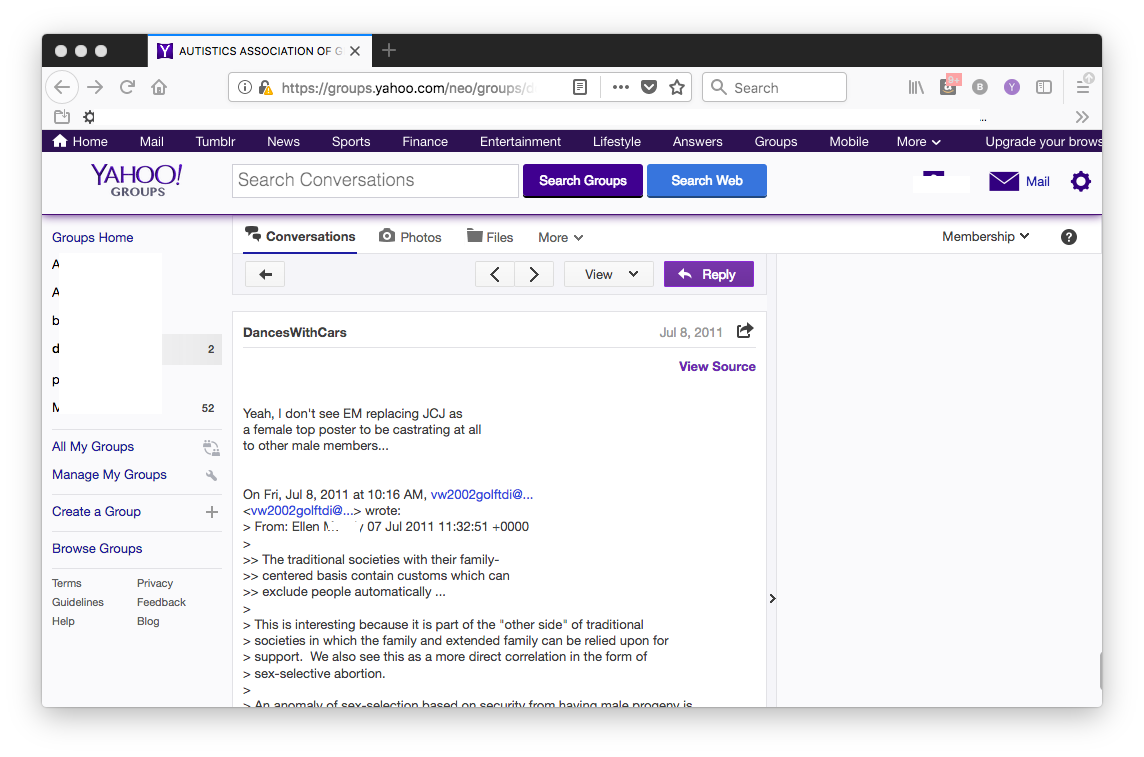Open Yahoo Groups settings gear
1144x757 pixels.
(1081, 181)
